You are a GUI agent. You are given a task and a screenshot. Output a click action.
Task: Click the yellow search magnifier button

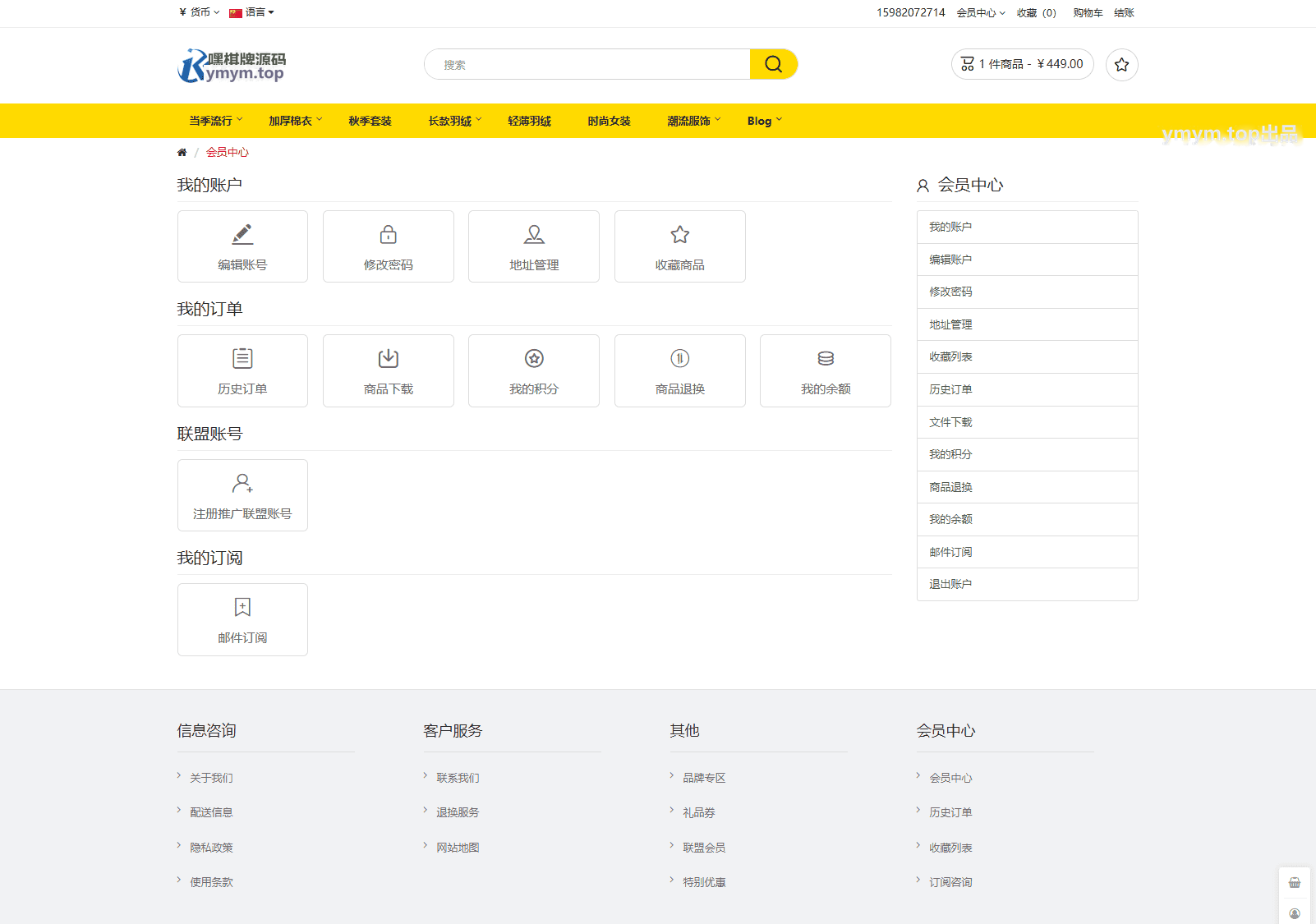[774, 64]
